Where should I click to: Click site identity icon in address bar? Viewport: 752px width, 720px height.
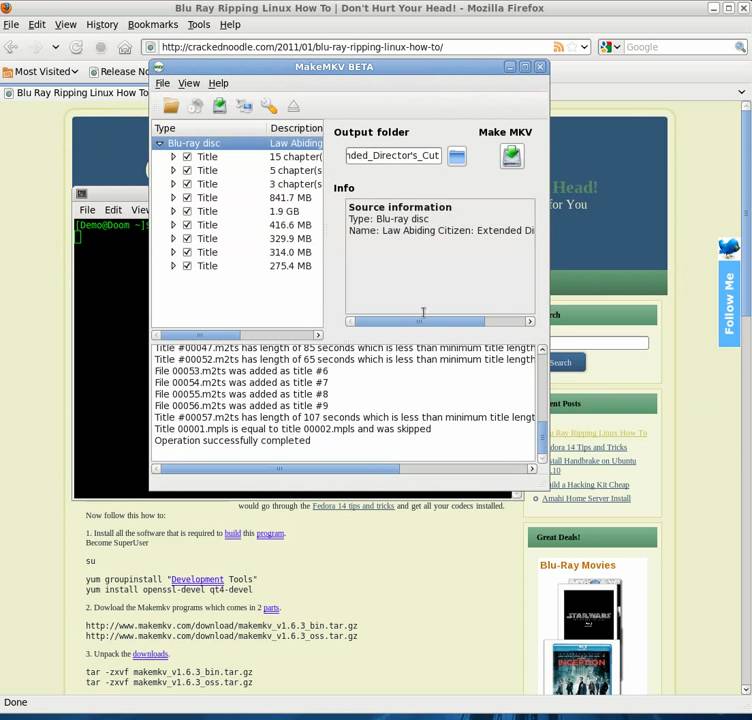point(150,47)
